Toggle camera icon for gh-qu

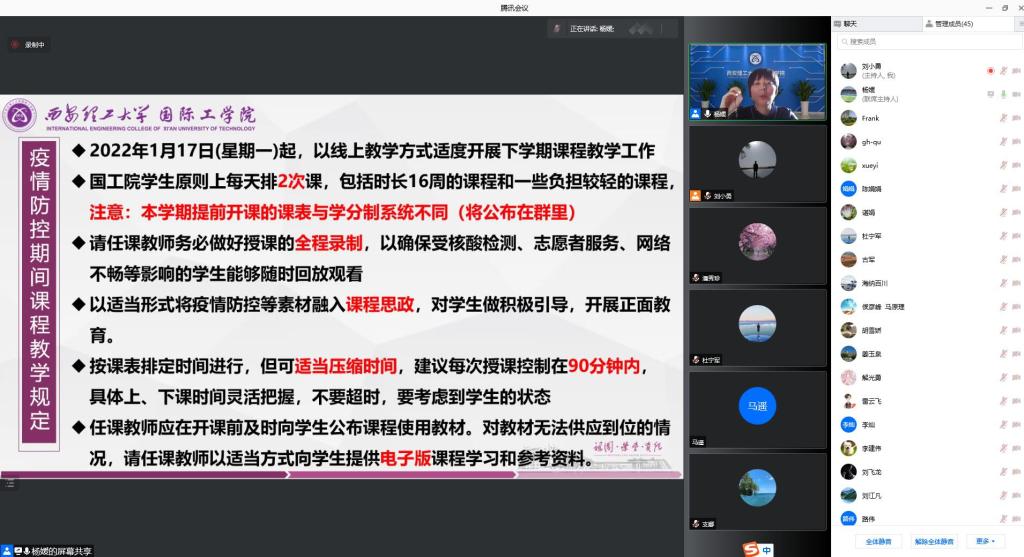point(1016,142)
